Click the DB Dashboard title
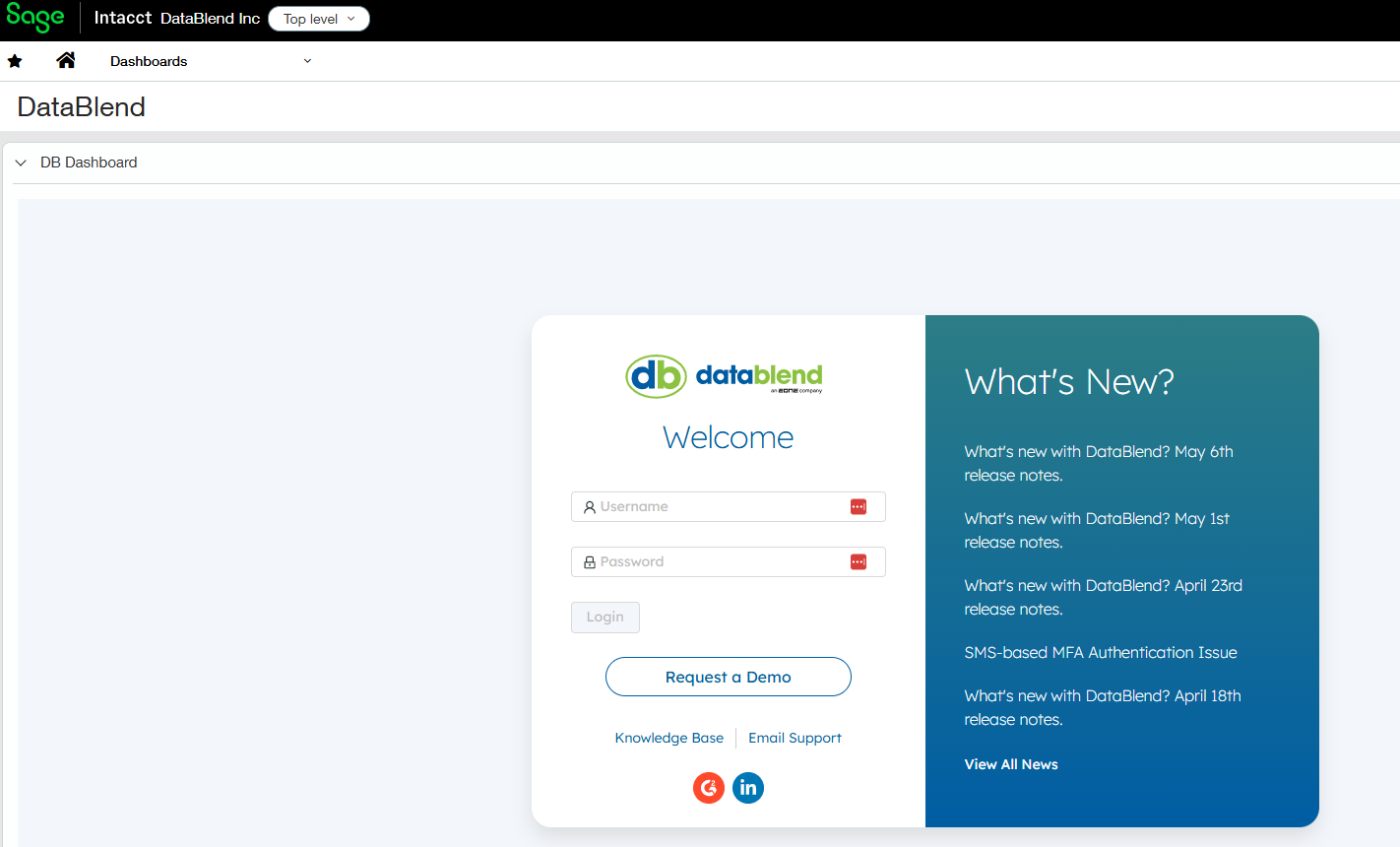This screenshot has height=847, width=1400. (x=89, y=163)
